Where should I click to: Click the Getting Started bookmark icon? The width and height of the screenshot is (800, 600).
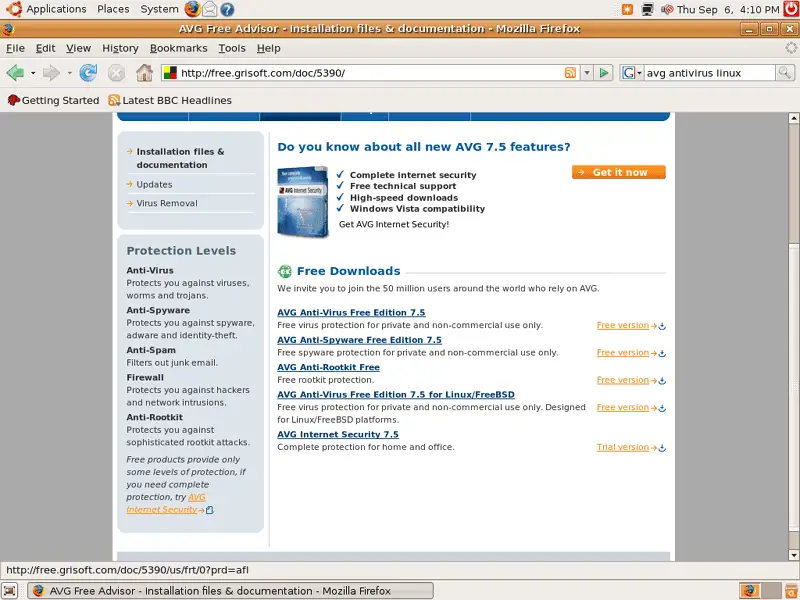[13, 100]
